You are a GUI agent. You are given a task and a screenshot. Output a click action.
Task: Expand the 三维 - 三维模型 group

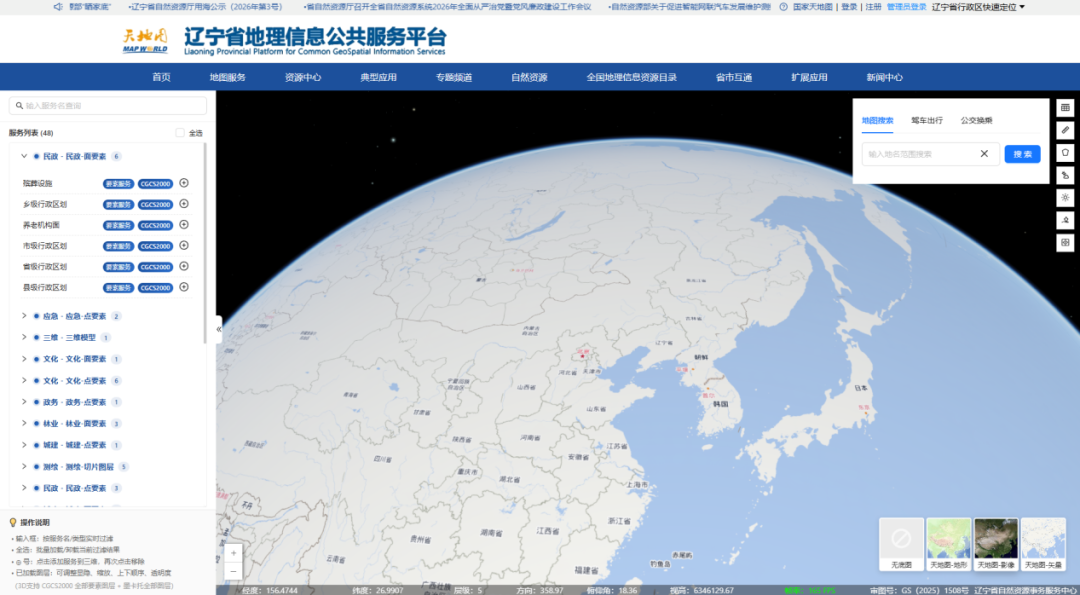point(24,337)
